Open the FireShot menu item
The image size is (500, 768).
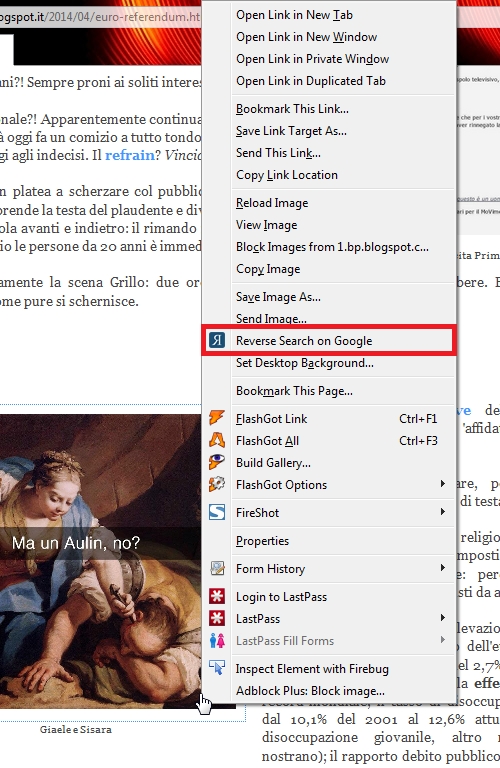click(x=329, y=513)
